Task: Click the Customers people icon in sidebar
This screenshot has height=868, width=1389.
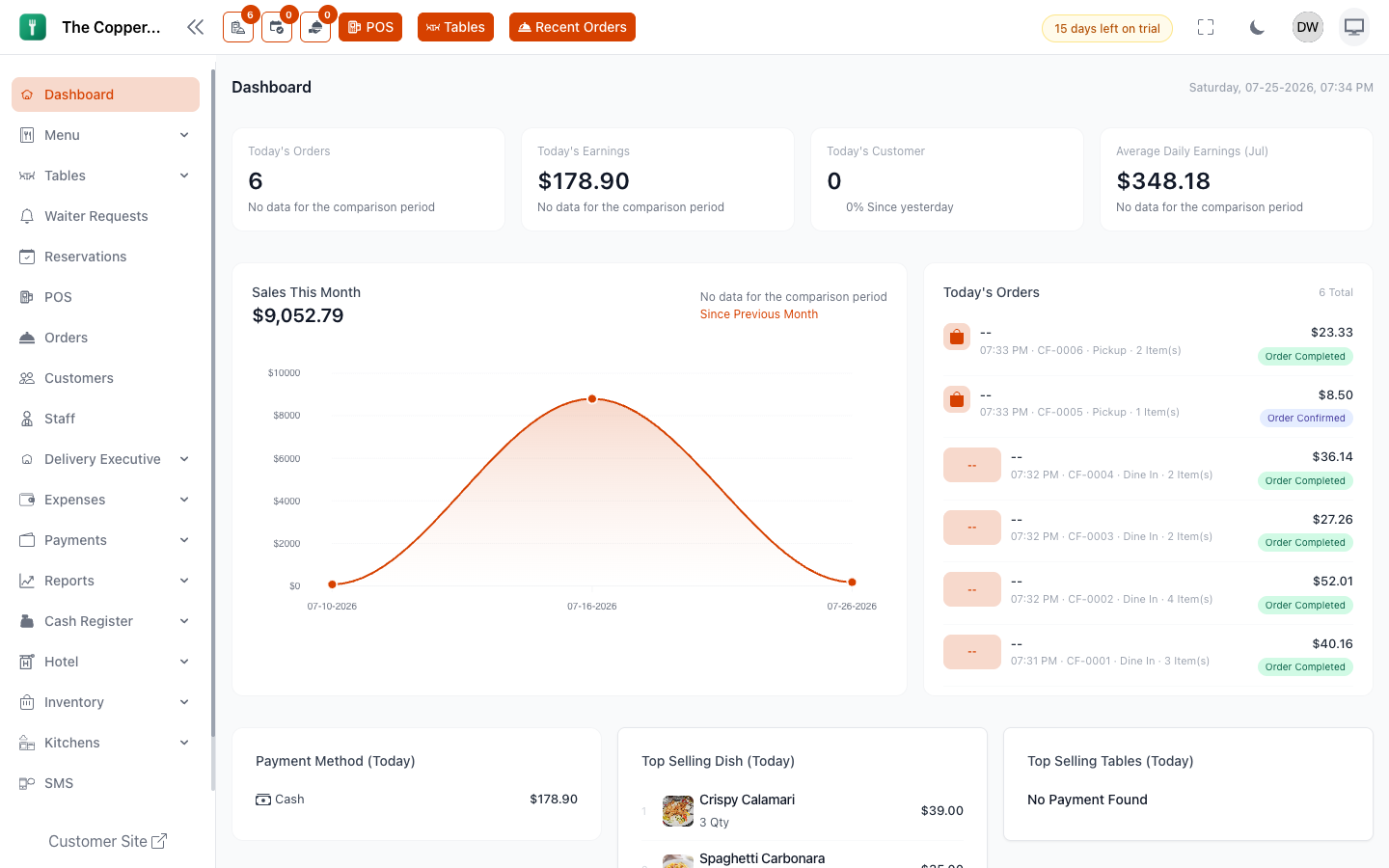Action: point(27,378)
